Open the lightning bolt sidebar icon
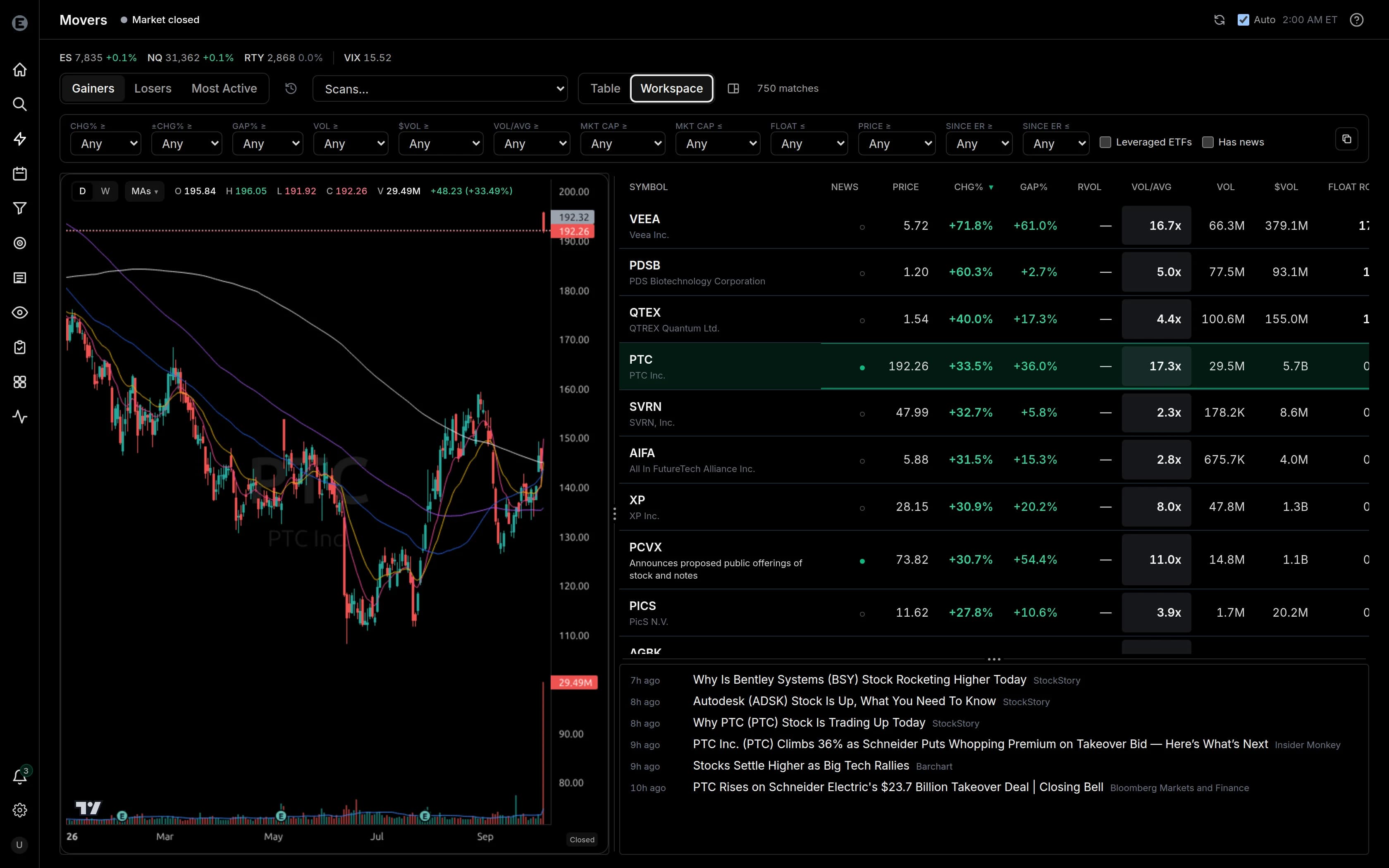1389x868 pixels. pos(19,139)
